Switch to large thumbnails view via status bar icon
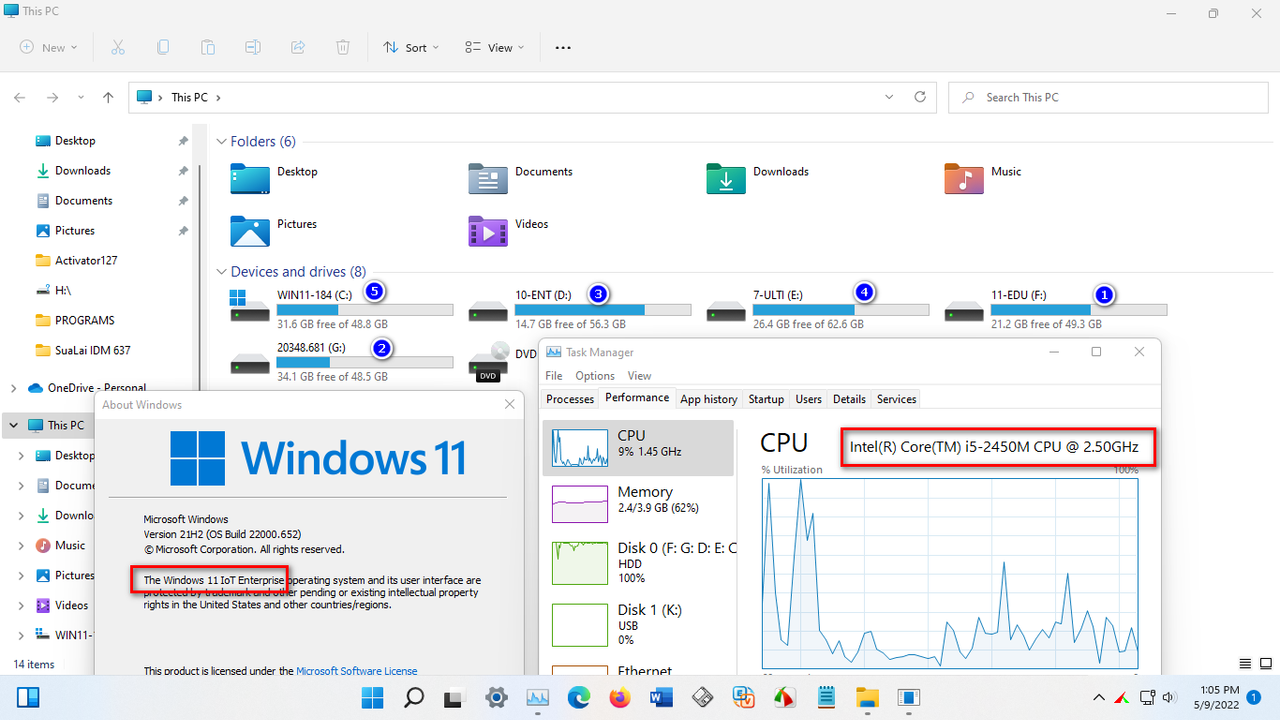1280x720 pixels. (x=1265, y=663)
